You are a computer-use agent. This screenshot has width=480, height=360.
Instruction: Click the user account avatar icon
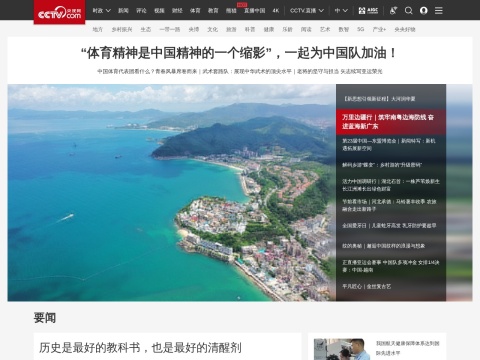coord(424,11)
